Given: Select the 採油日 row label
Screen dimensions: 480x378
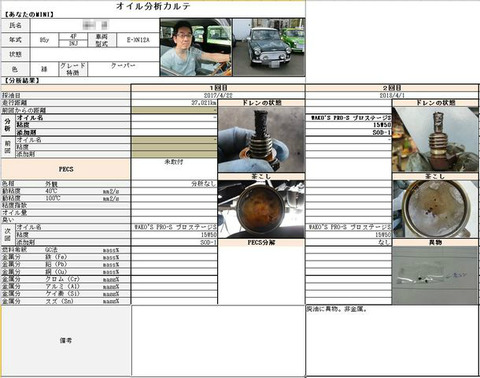Looking at the screenshot, I should [65, 95].
